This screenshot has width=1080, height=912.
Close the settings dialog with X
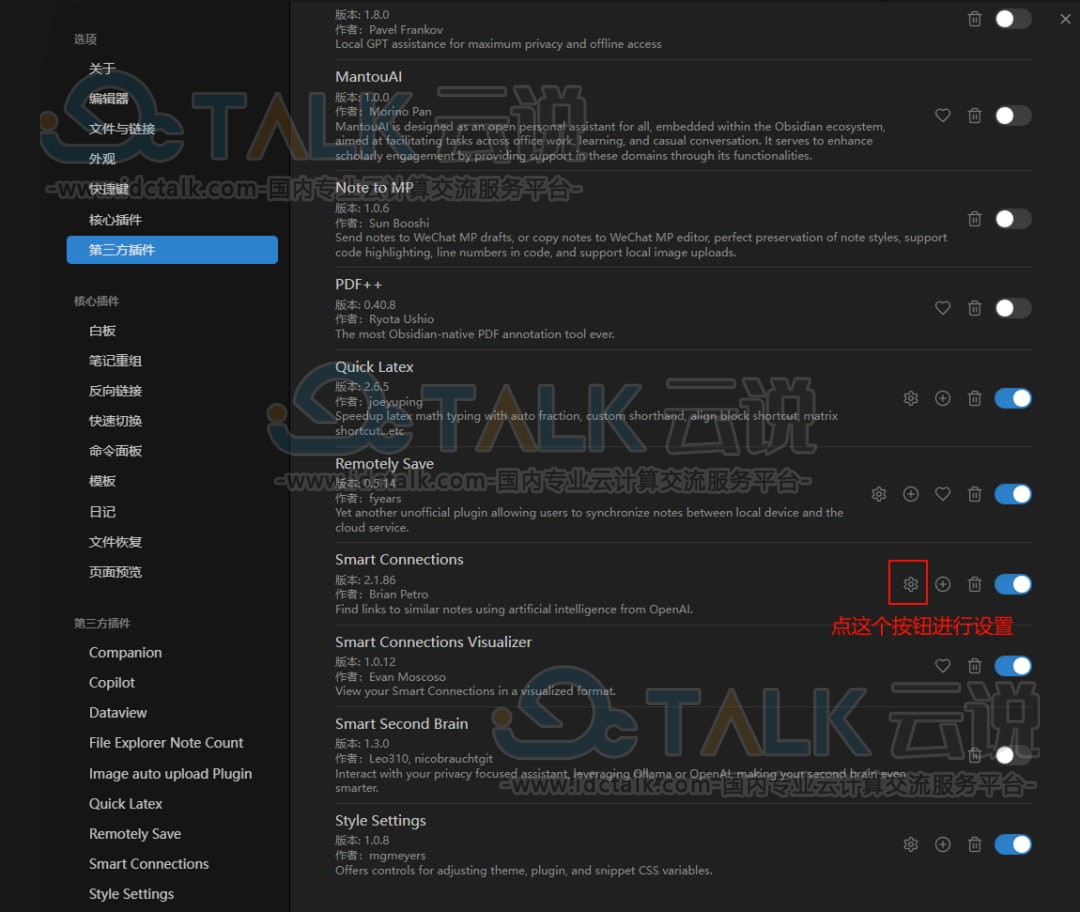(x=1065, y=19)
